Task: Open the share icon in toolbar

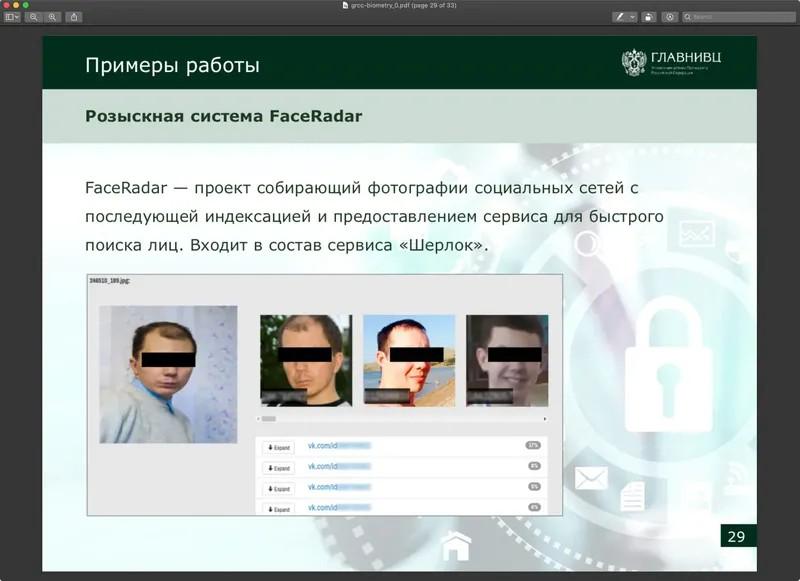Action: pyautogui.click(x=74, y=17)
